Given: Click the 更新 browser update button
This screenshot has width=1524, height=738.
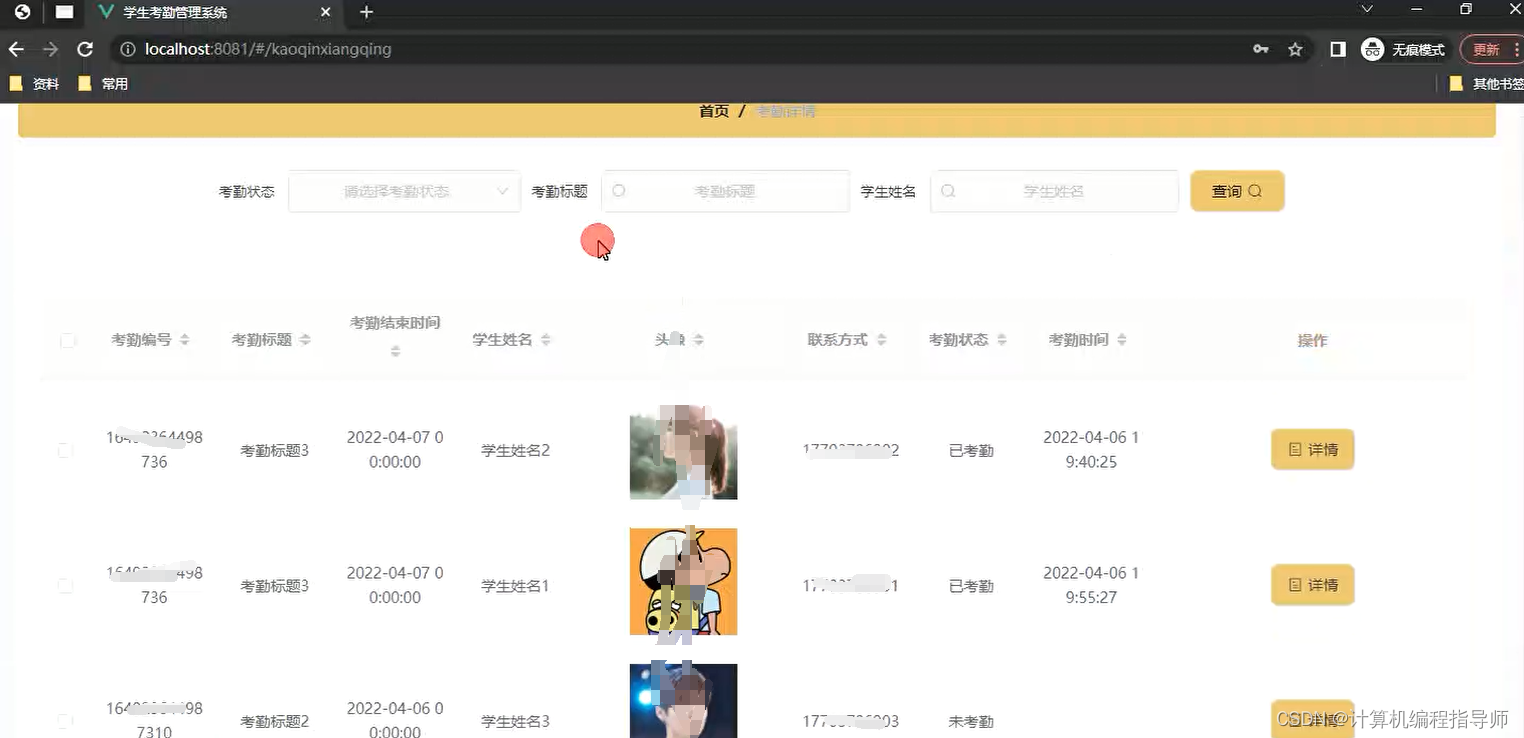Looking at the screenshot, I should coord(1490,49).
